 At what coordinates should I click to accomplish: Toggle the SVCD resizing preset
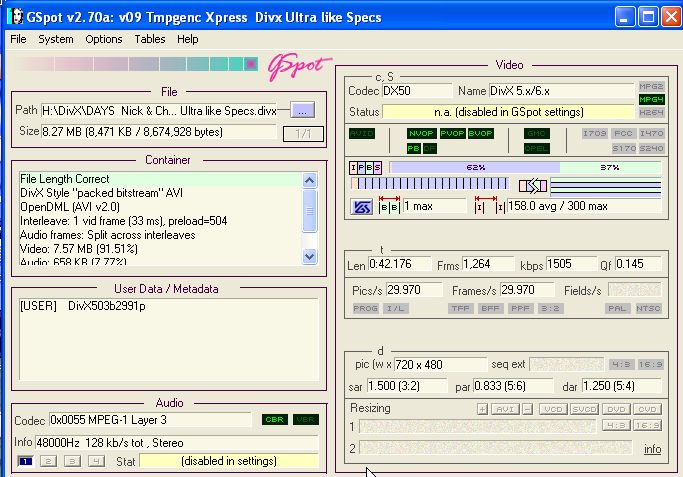point(585,409)
